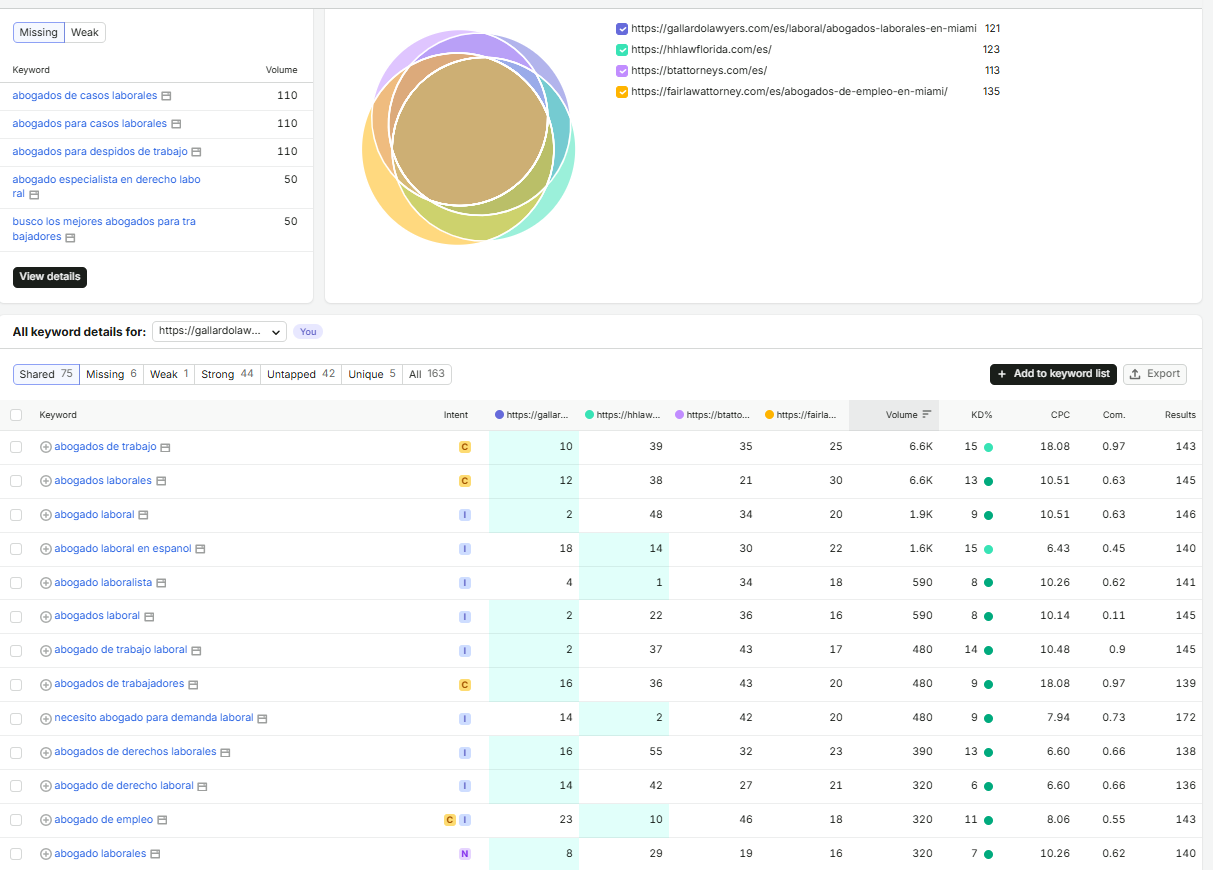This screenshot has height=870, width=1213.
Task: Click hhlaw domain column header in table
Action: (622, 415)
